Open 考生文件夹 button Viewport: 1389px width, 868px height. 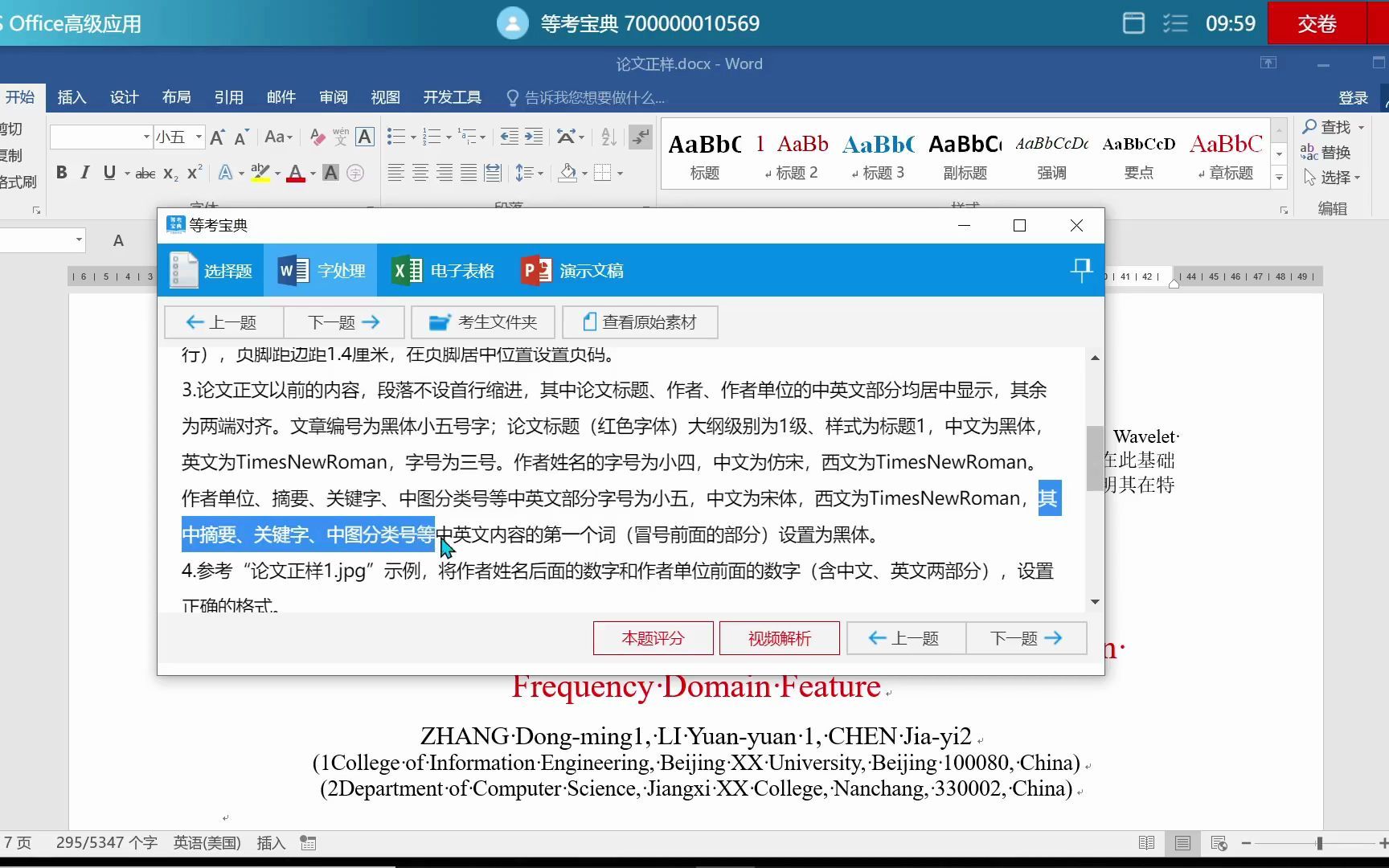482,322
